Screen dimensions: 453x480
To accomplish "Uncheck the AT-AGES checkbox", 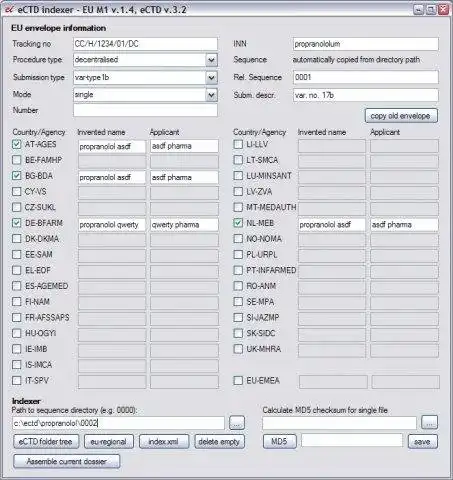I will pyautogui.click(x=17, y=144).
